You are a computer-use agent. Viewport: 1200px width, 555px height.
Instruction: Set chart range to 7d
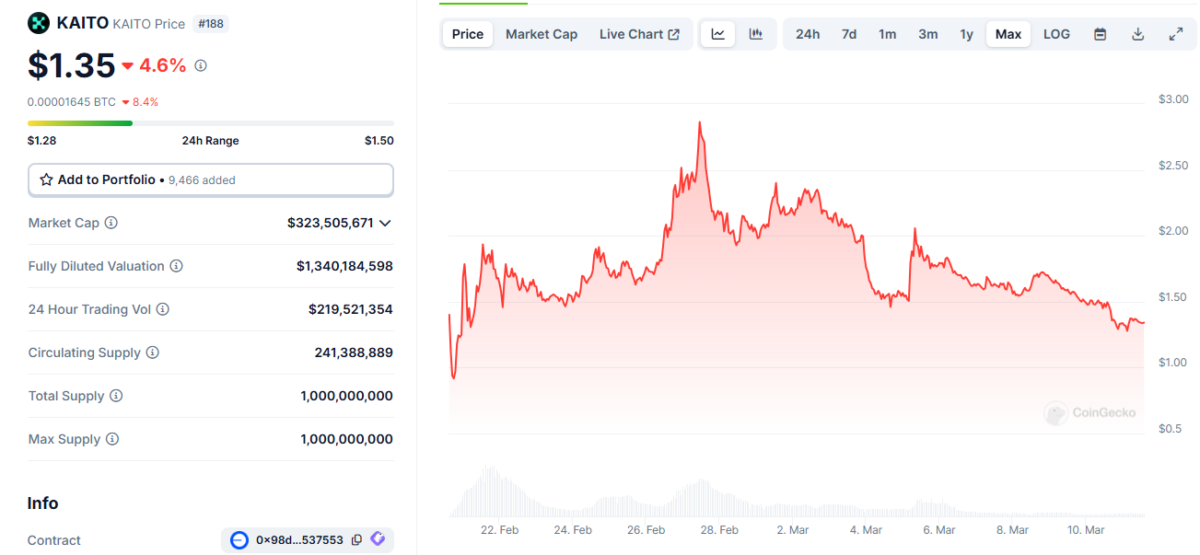click(x=849, y=34)
